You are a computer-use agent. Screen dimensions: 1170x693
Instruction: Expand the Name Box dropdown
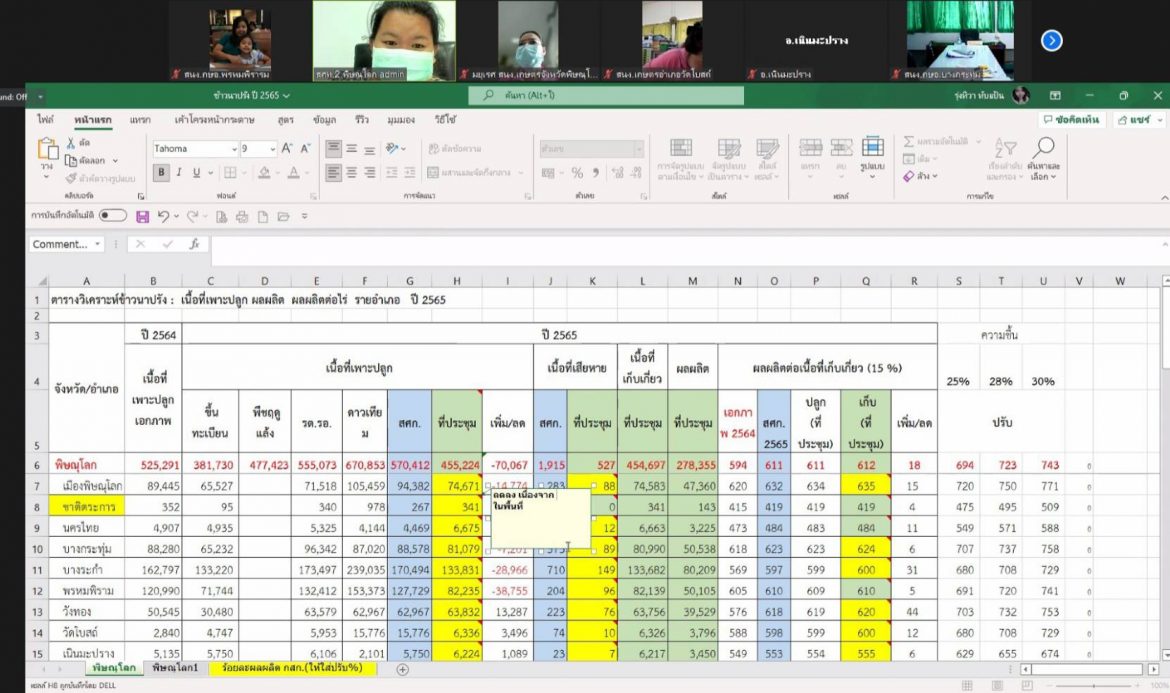pos(98,244)
